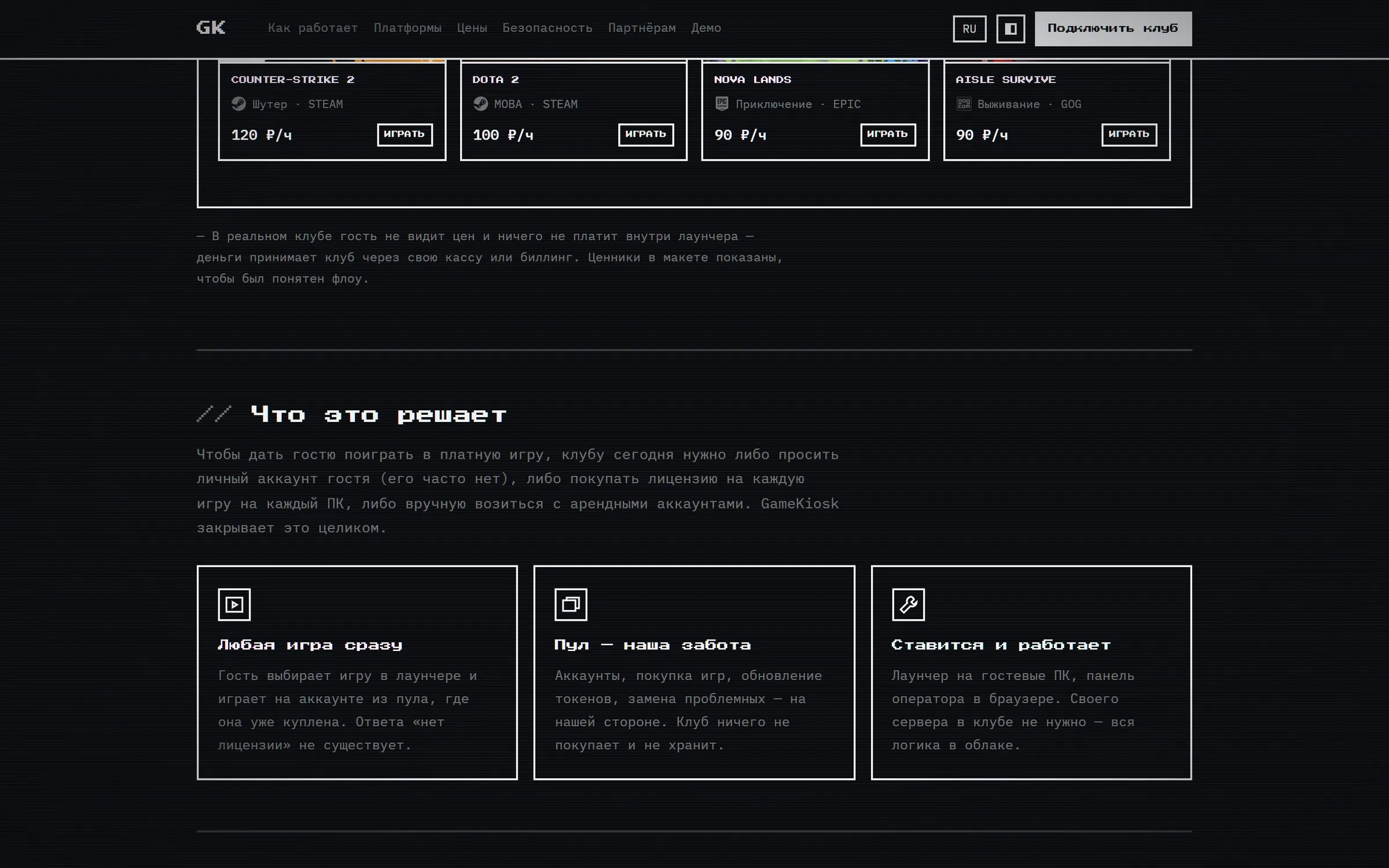Click the stacked windows icon above Пул
1389x868 pixels.
click(571, 605)
